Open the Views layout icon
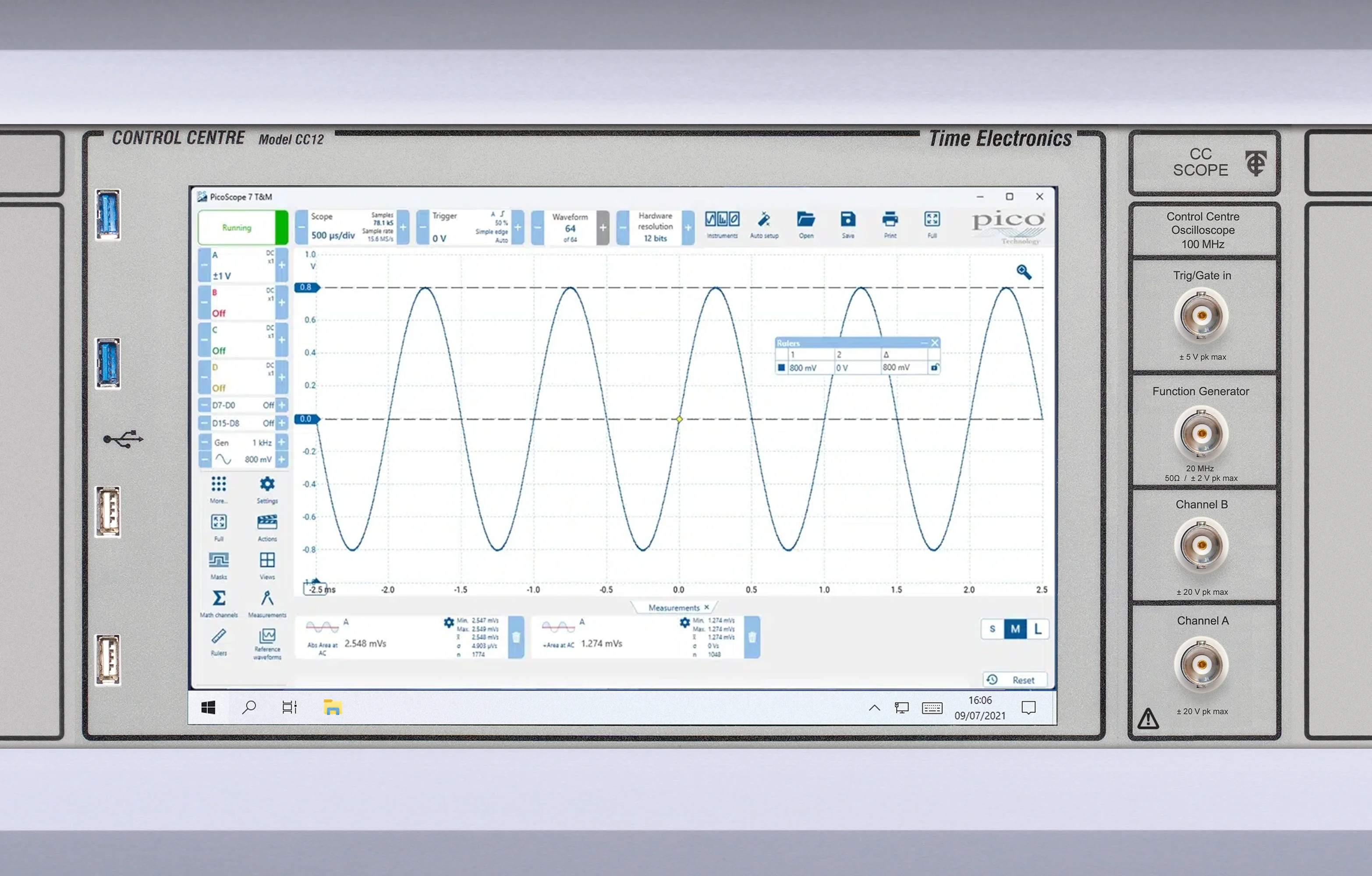1372x876 pixels. [267, 560]
